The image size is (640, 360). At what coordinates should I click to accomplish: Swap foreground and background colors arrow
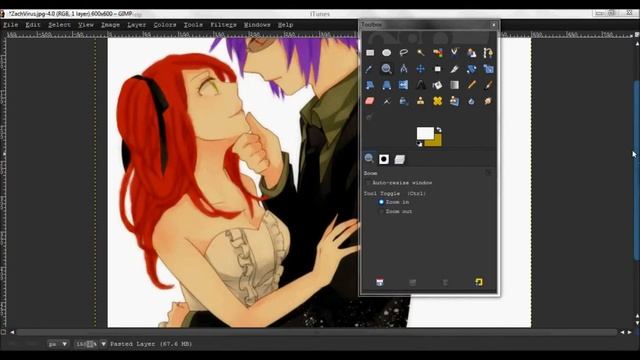(439, 129)
